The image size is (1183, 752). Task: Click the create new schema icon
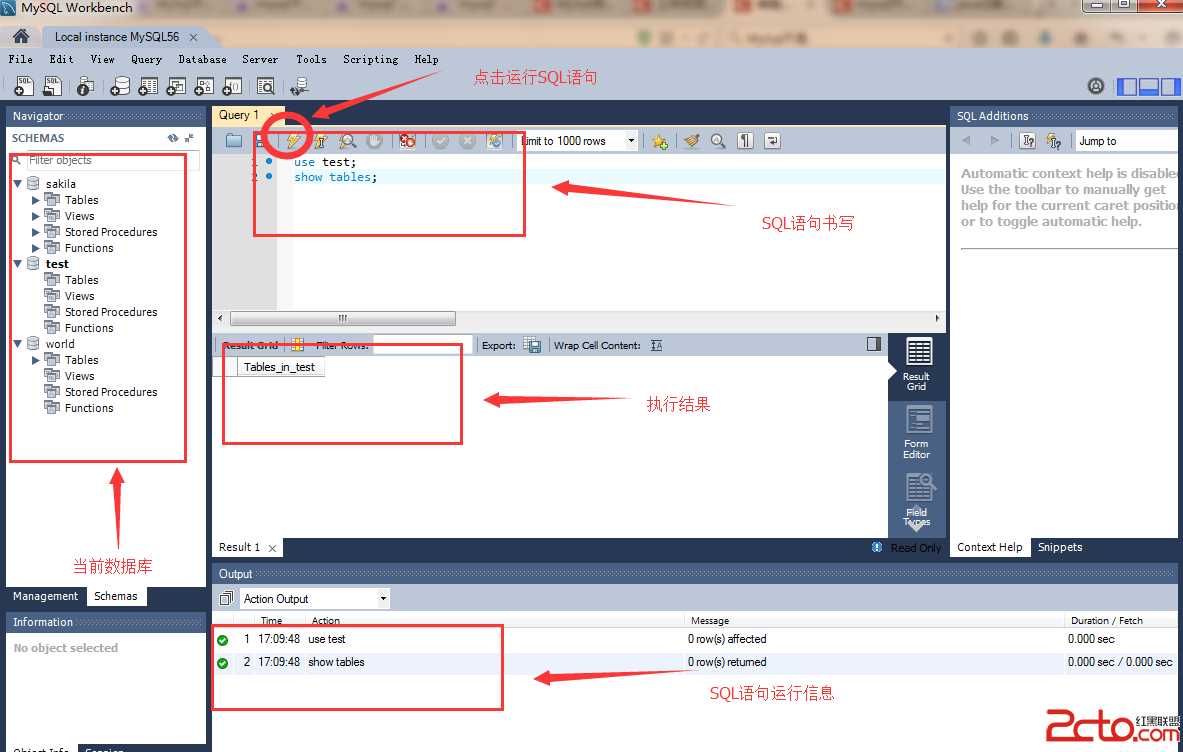click(120, 87)
